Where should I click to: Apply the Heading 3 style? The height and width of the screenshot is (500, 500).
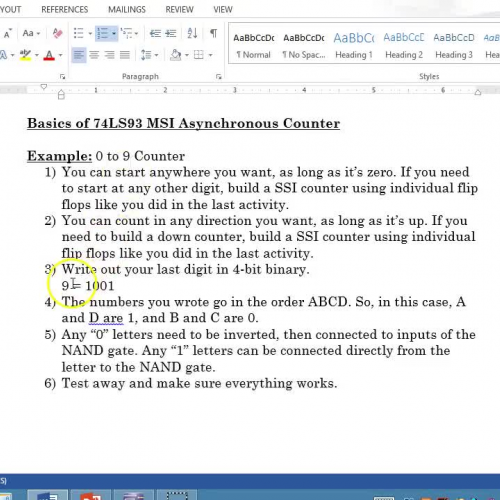pos(454,46)
